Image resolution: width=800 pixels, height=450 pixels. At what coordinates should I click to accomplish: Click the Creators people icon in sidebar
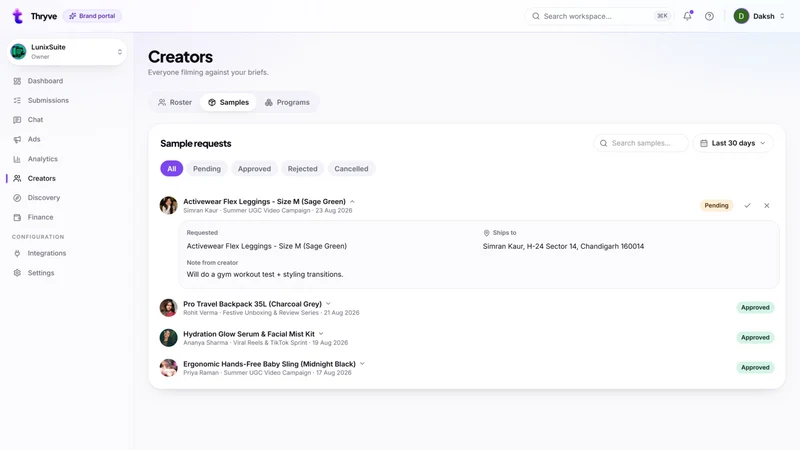pyautogui.click(x=17, y=179)
